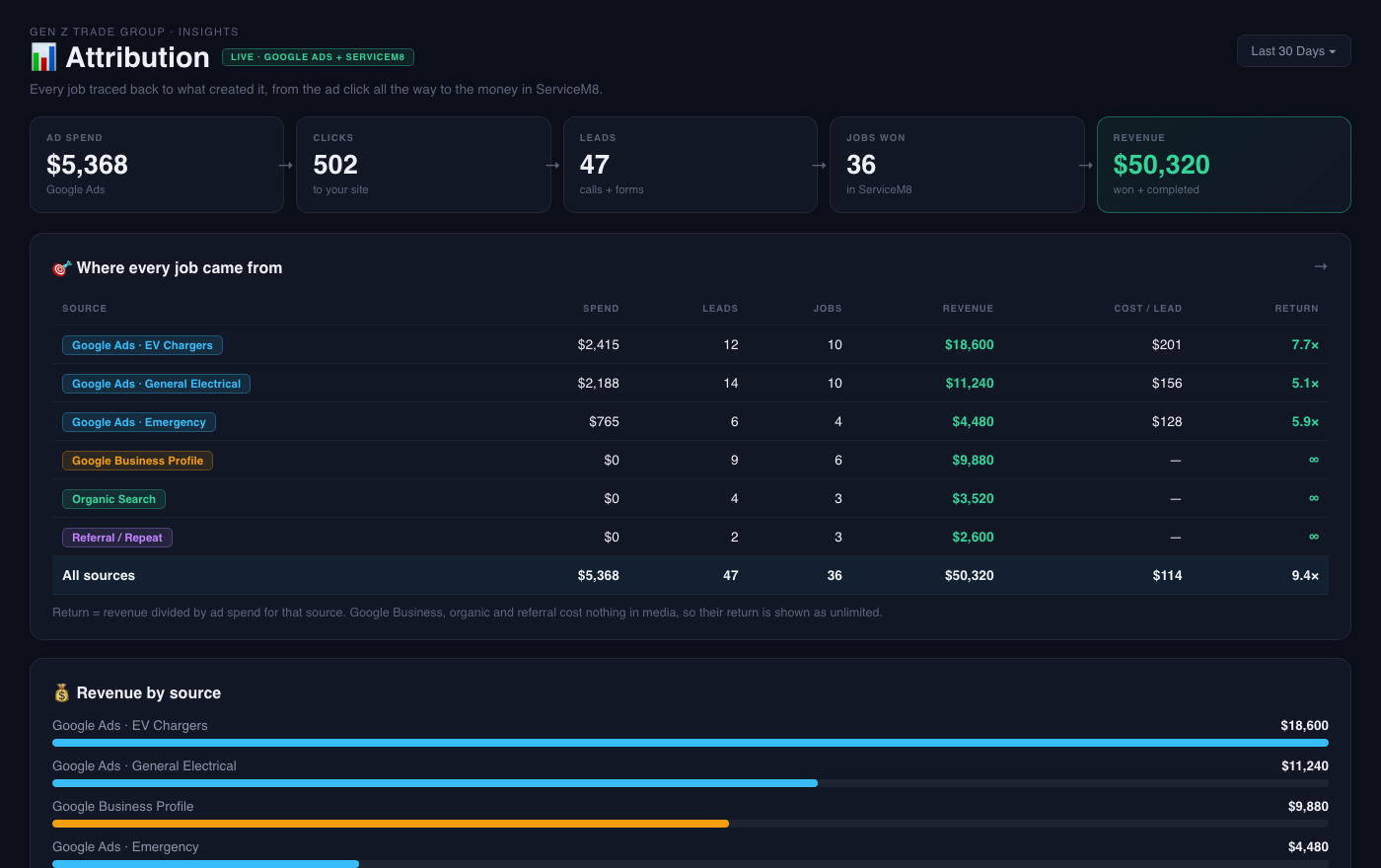Image resolution: width=1381 pixels, height=868 pixels.
Task: Click the money bag icon by Revenue by source
Action: click(x=61, y=693)
